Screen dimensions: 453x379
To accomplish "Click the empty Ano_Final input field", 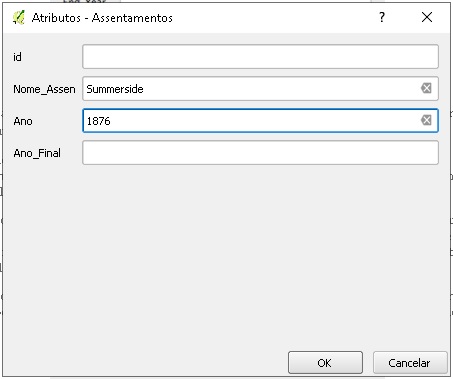I will (260, 153).
